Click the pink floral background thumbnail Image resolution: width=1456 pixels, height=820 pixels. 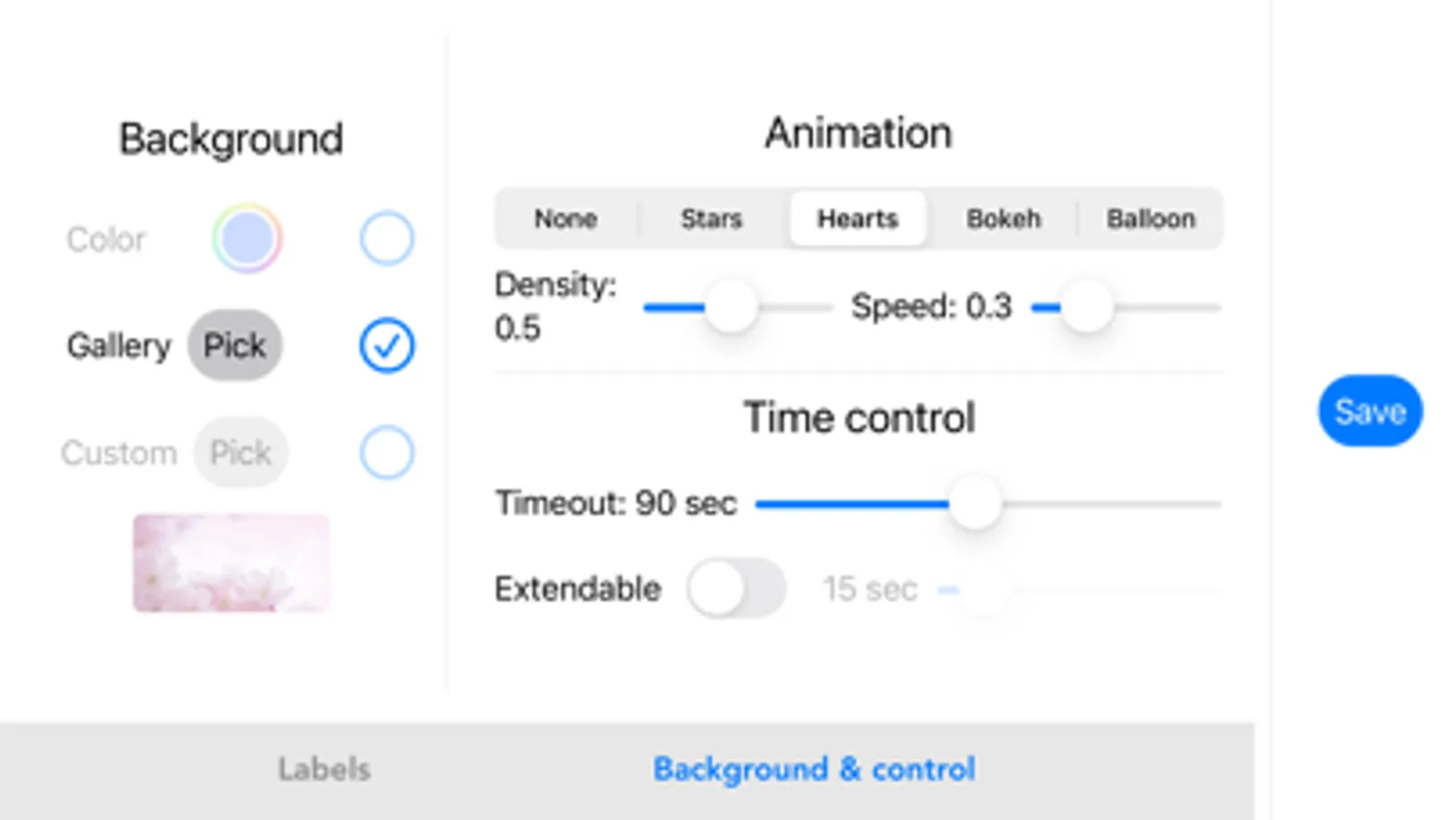pyautogui.click(x=231, y=562)
